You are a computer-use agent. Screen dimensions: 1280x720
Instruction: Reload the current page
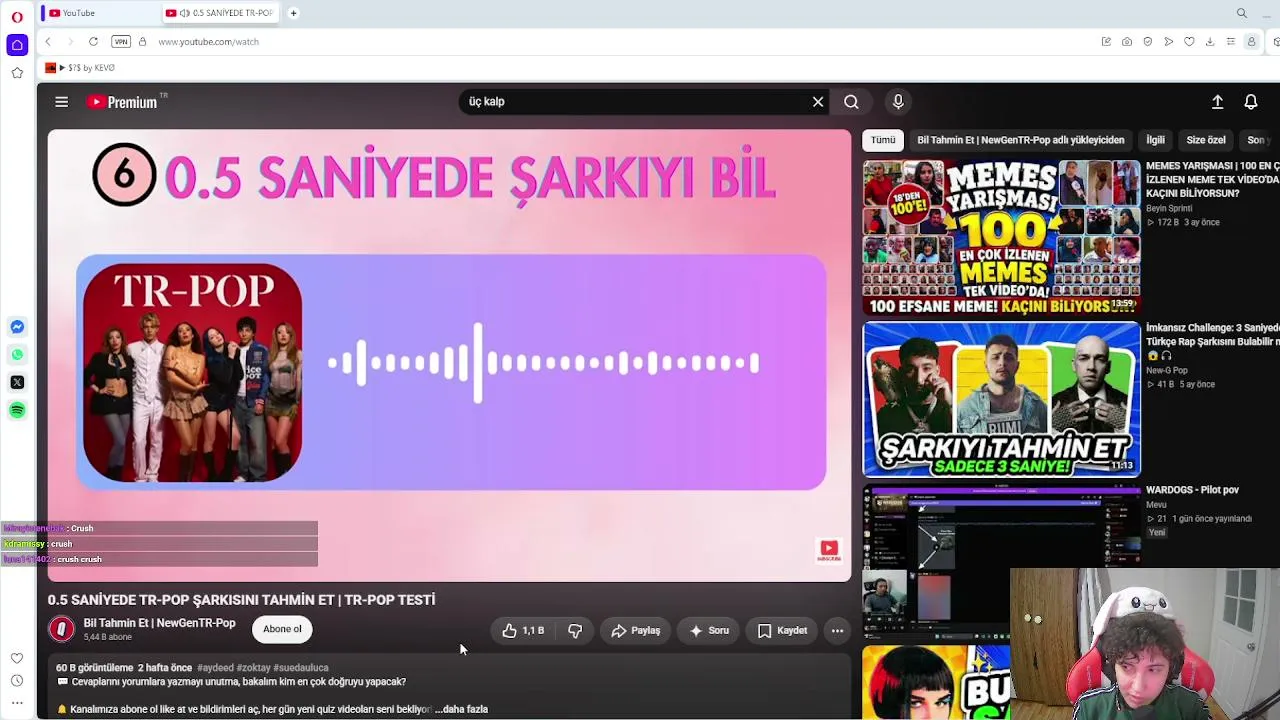(x=93, y=42)
